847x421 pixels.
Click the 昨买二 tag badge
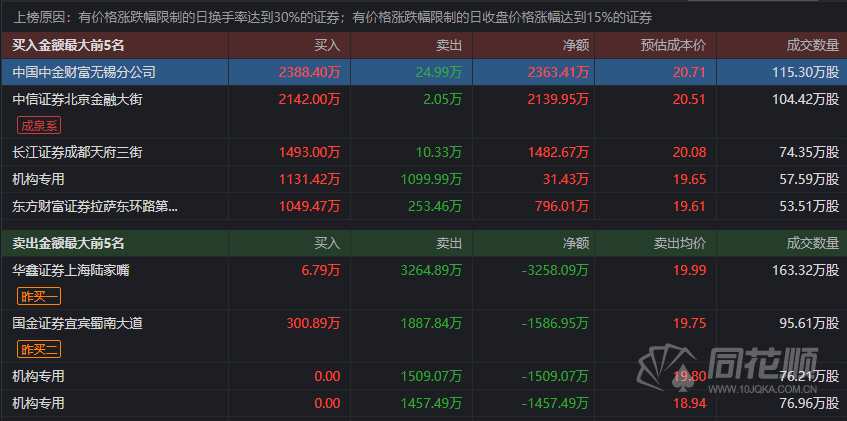[x=39, y=350]
